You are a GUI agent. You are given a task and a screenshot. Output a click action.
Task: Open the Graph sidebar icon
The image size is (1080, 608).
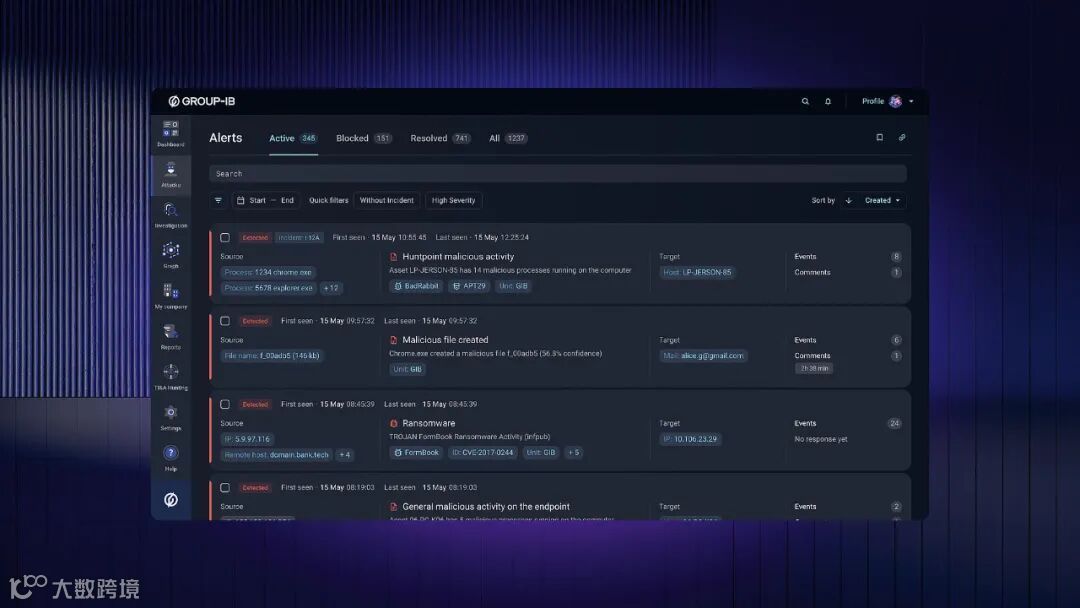(x=171, y=255)
